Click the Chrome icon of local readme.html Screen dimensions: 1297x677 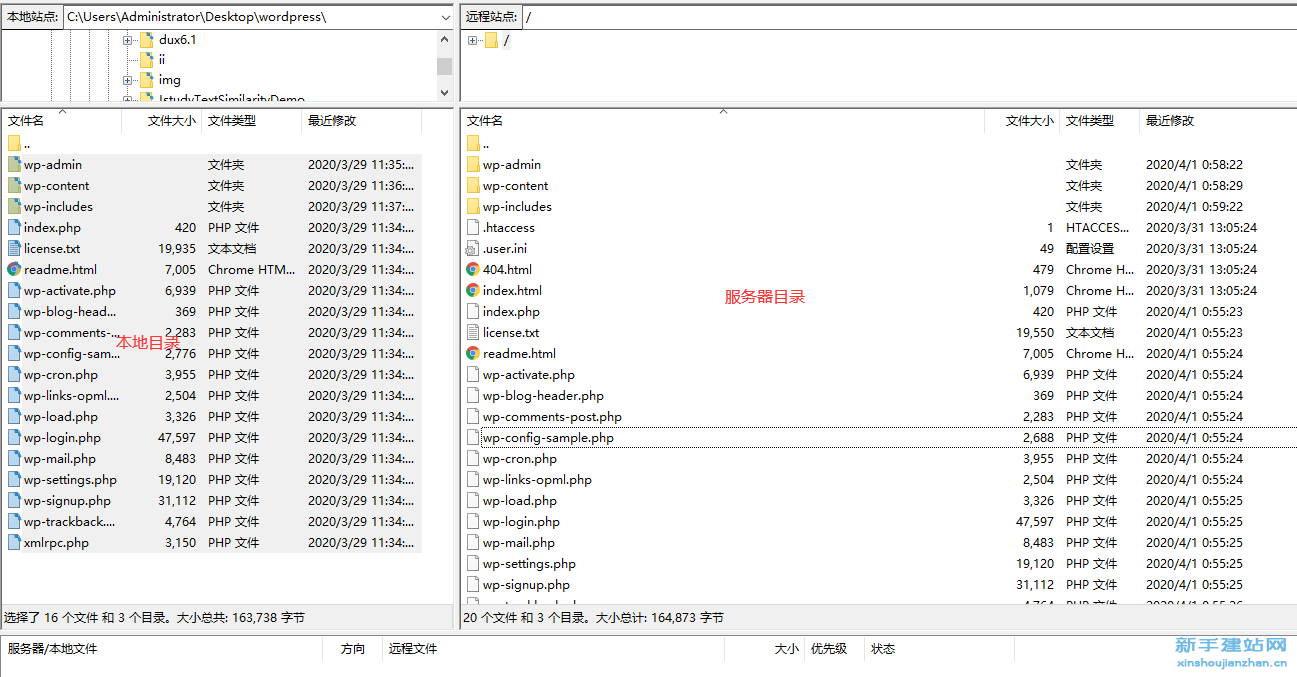[x=14, y=269]
